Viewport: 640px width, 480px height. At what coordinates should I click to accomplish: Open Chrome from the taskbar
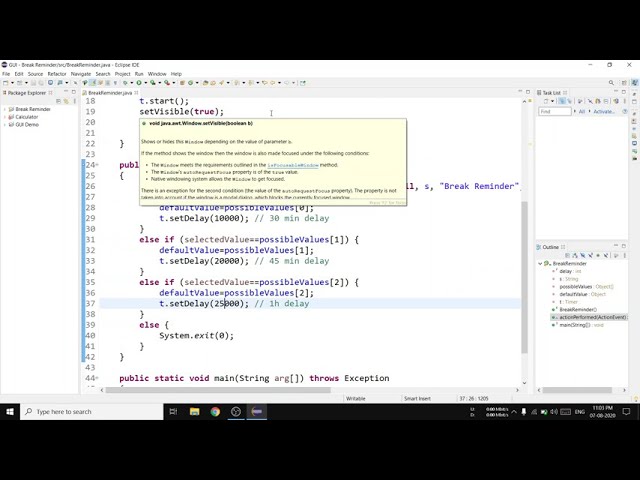tap(215, 412)
